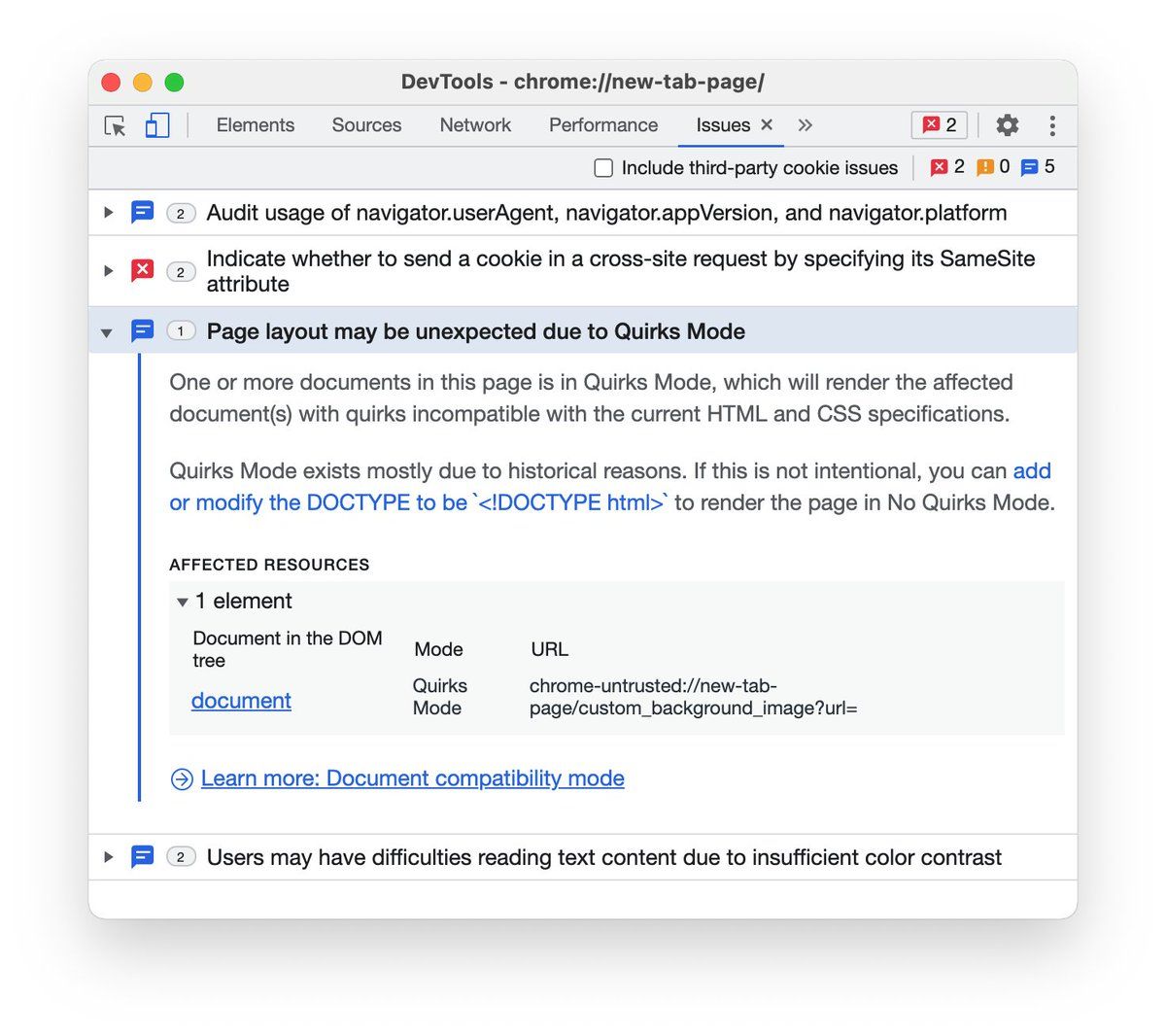Click the count badge 2 on the contrast issue
Viewport: 1166px width, 1036px height.
(x=181, y=857)
